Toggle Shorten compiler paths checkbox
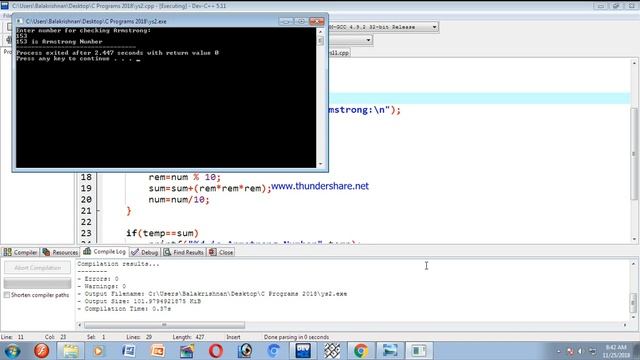Screen dimensions: 640x360 7,295
